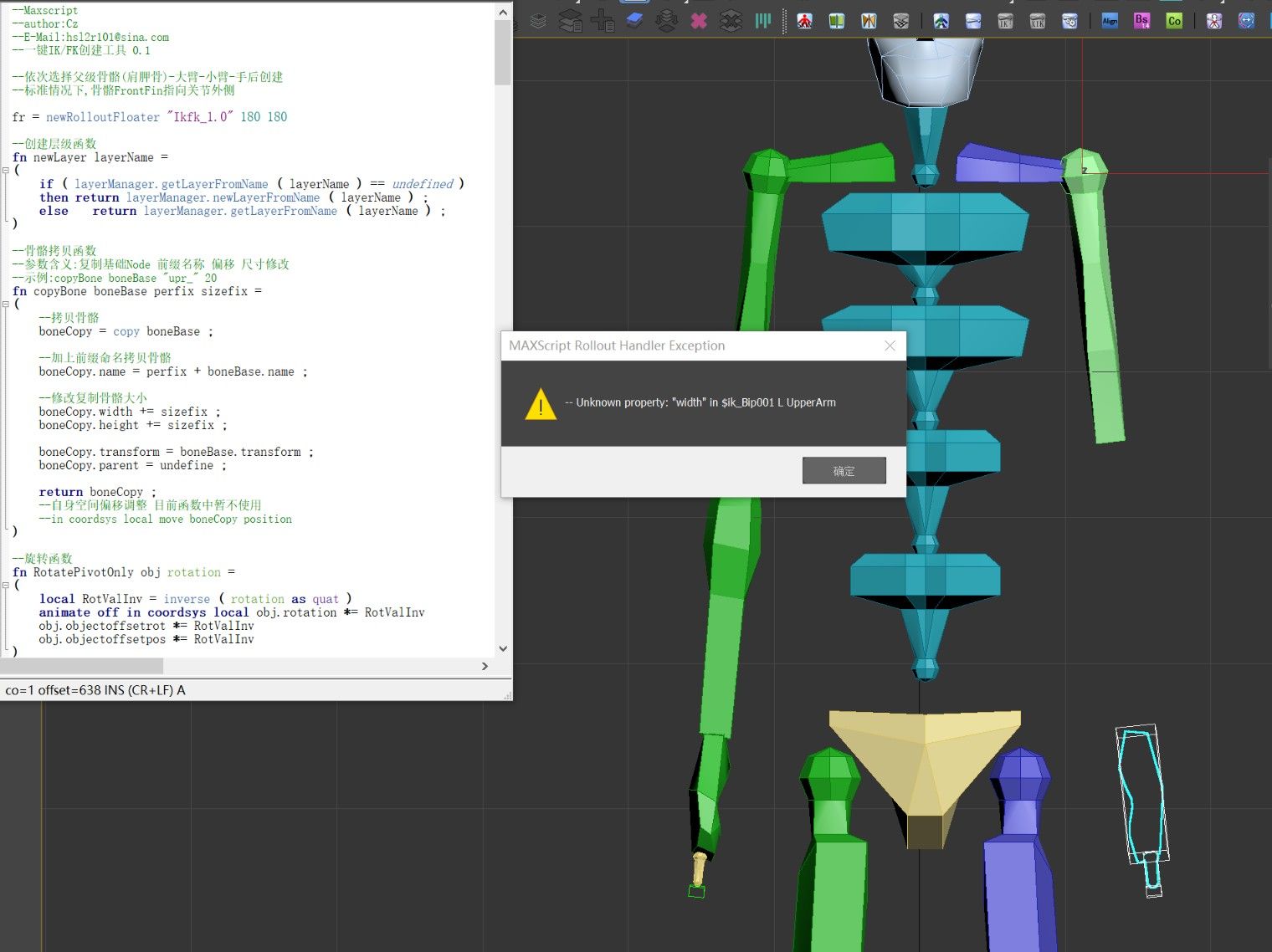
Task: Click the Align script icon
Action: coord(1110,21)
